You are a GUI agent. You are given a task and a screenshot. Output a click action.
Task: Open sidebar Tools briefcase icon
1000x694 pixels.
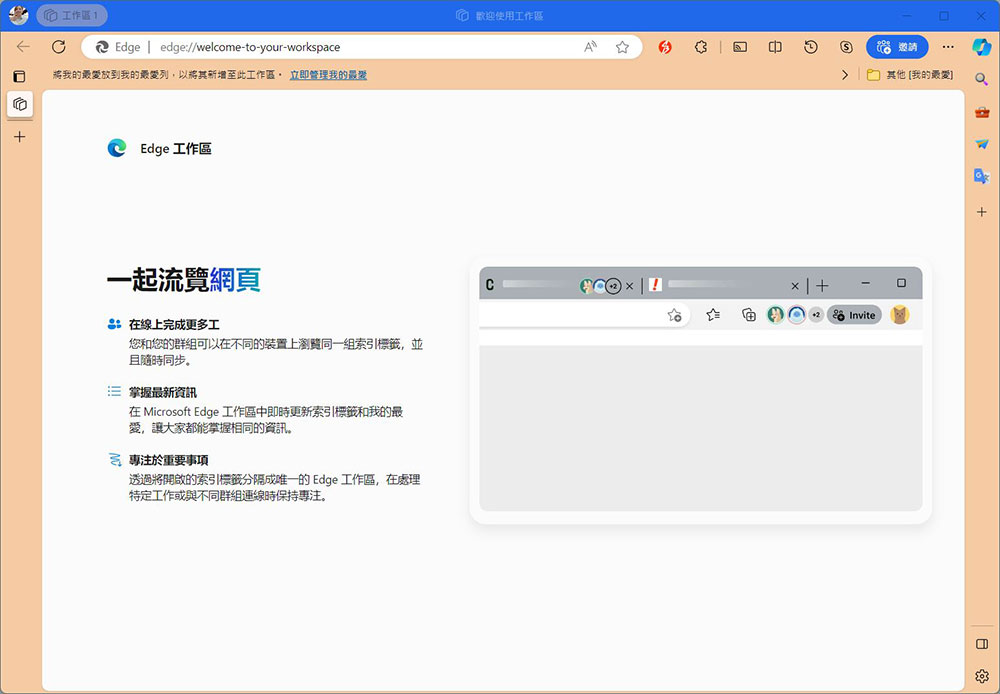tap(982, 112)
